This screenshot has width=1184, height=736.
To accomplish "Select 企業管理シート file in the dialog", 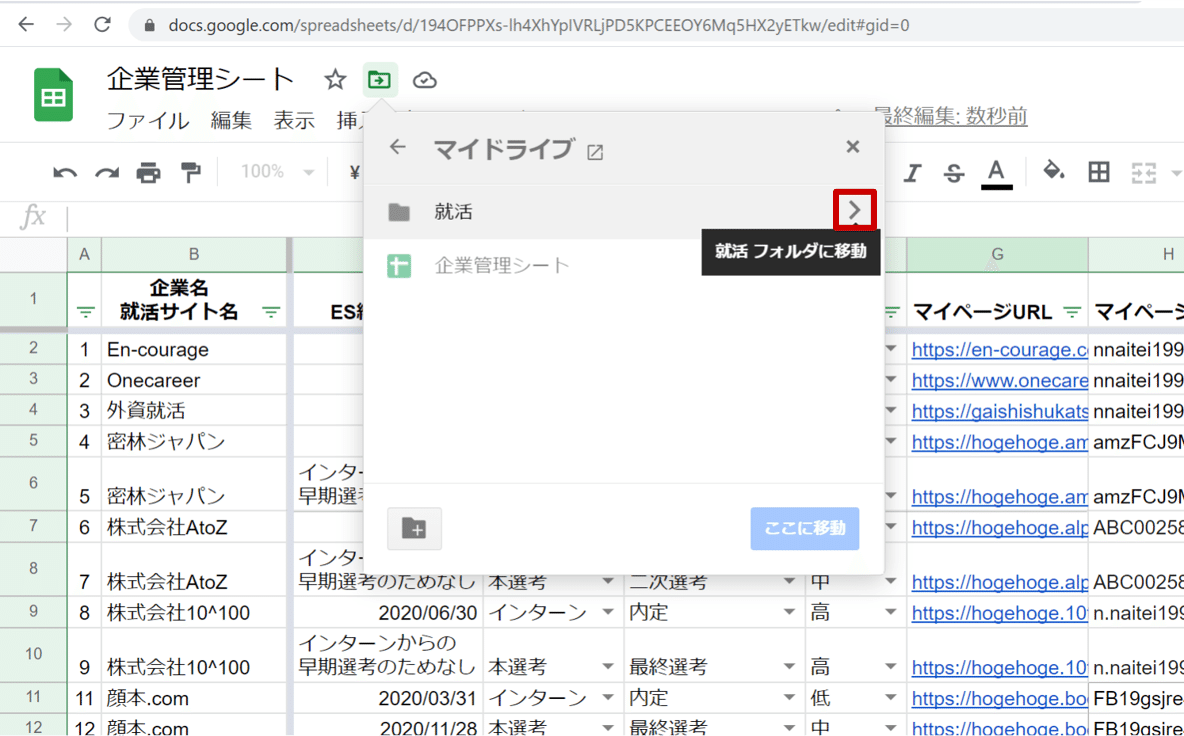I will (x=624, y=266).
